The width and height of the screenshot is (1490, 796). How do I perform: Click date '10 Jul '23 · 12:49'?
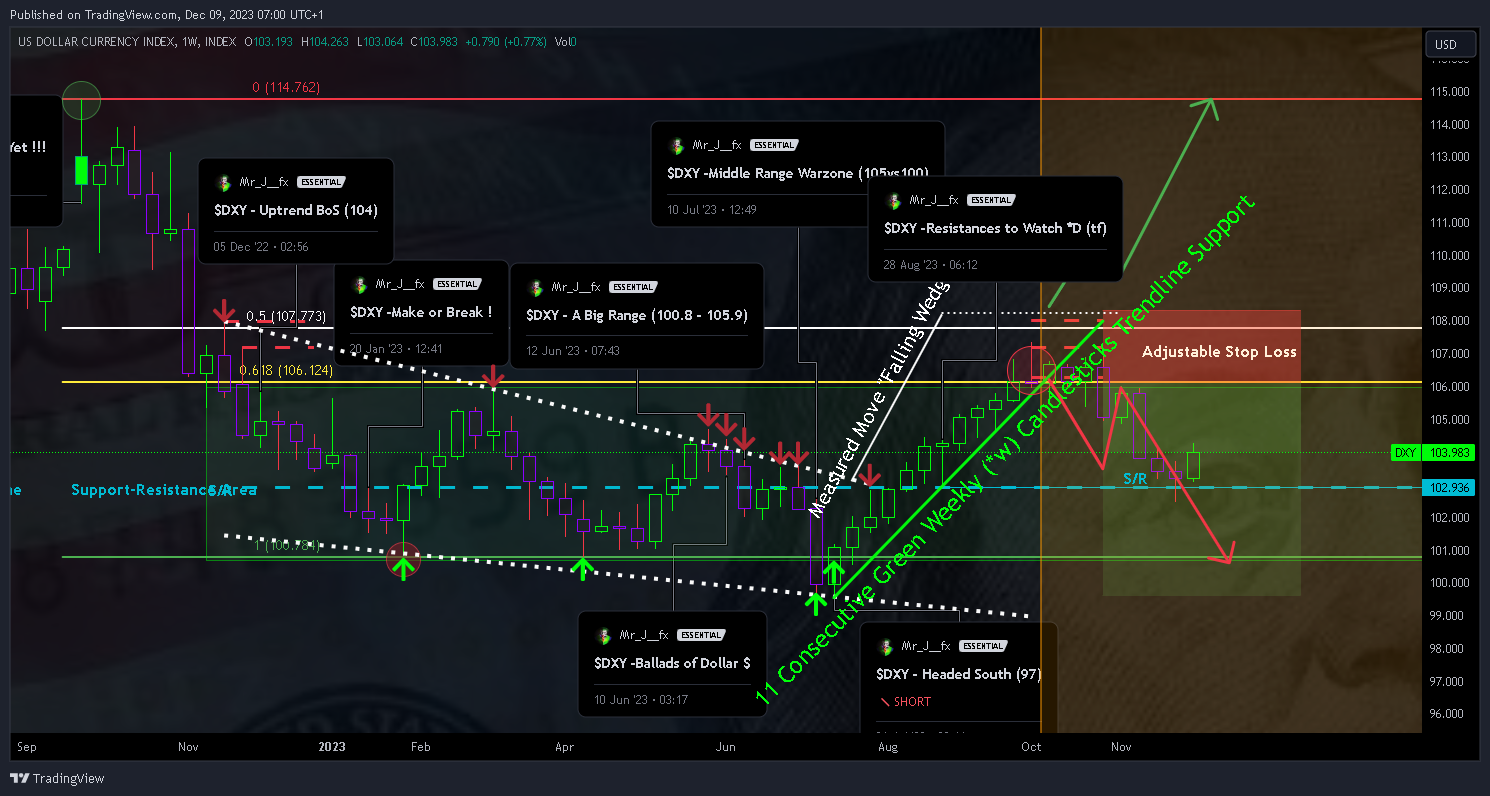tap(712, 209)
